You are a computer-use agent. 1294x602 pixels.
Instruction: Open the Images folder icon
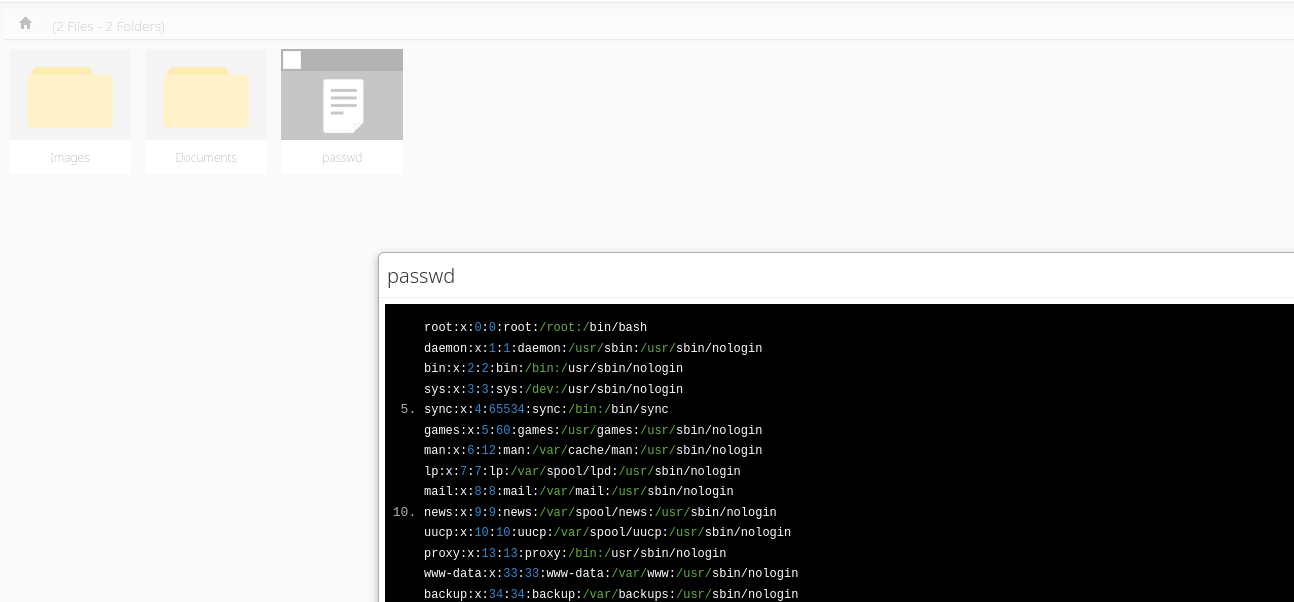tap(70, 97)
